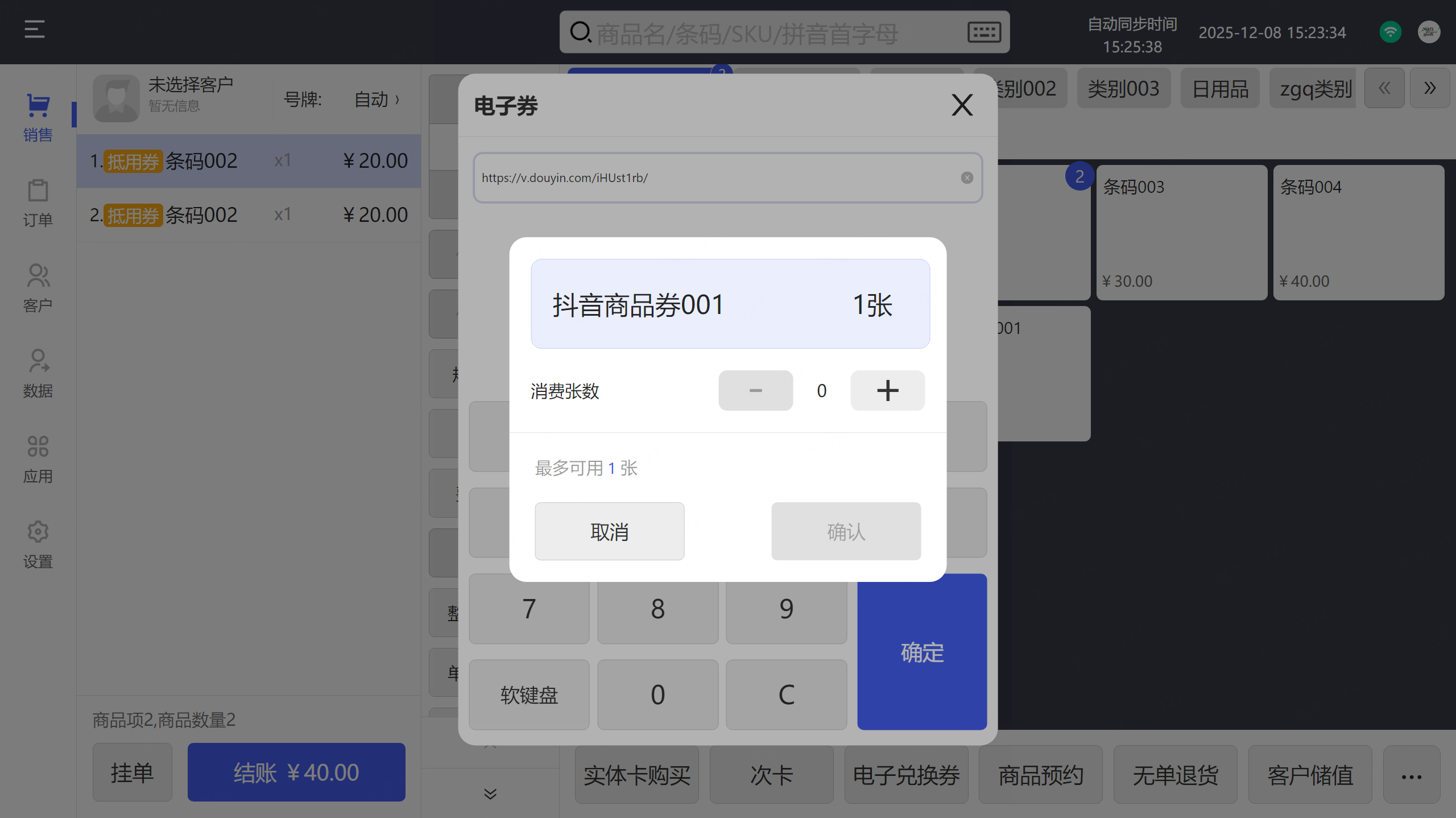The width and height of the screenshot is (1456, 818).
Task: Click the Sales cart icon in sidebar
Action: tap(38, 106)
